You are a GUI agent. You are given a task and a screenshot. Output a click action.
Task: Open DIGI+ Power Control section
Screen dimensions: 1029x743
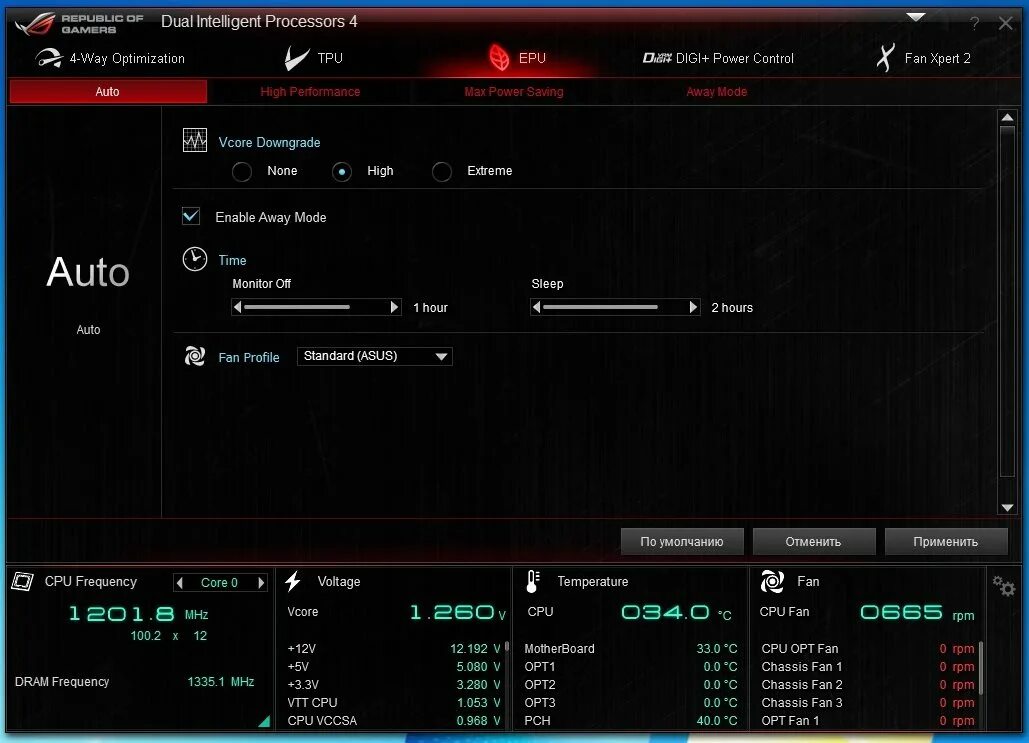pos(718,58)
